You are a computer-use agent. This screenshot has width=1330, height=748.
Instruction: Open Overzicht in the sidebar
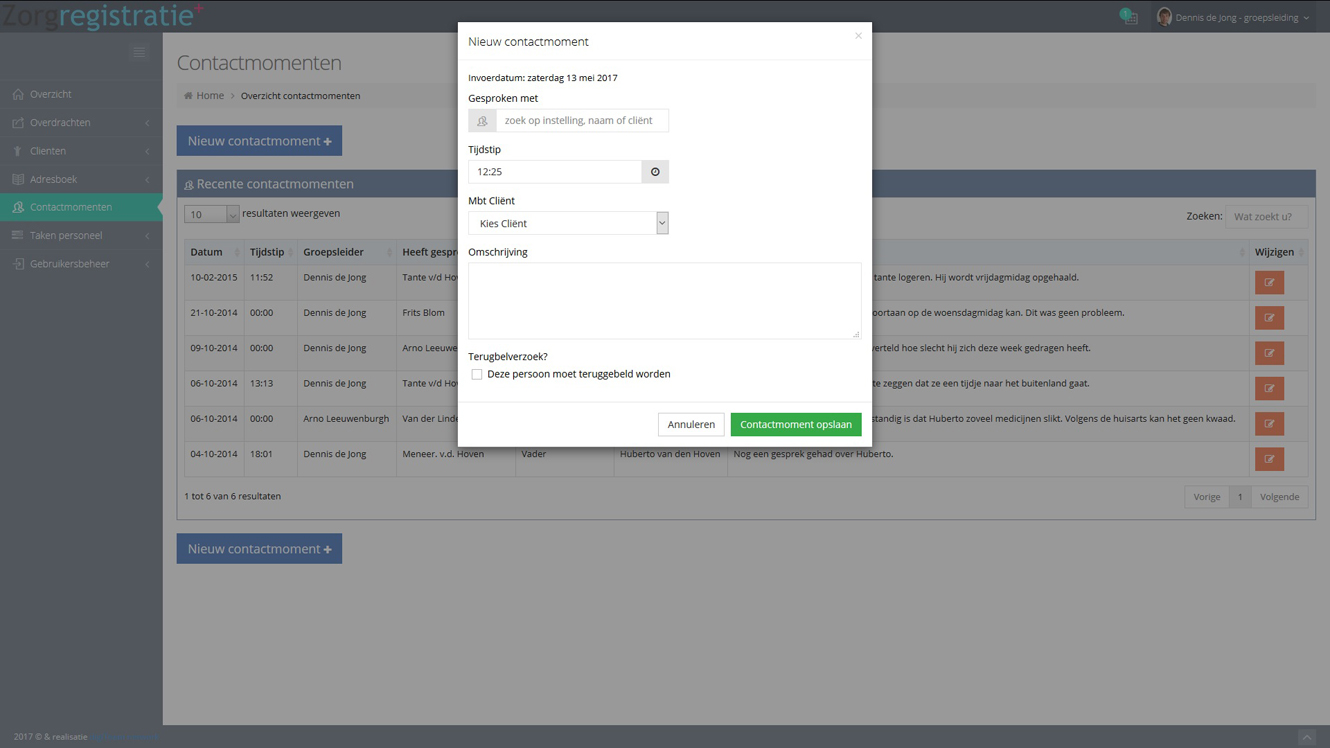pyautogui.click(x=81, y=94)
